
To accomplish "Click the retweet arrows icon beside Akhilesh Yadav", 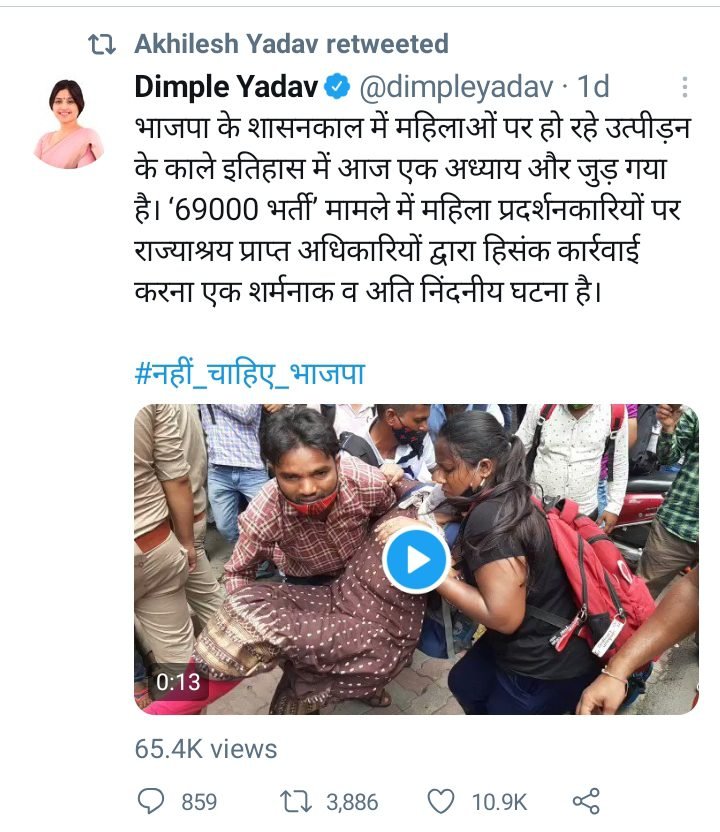I will pyautogui.click(x=101, y=45).
